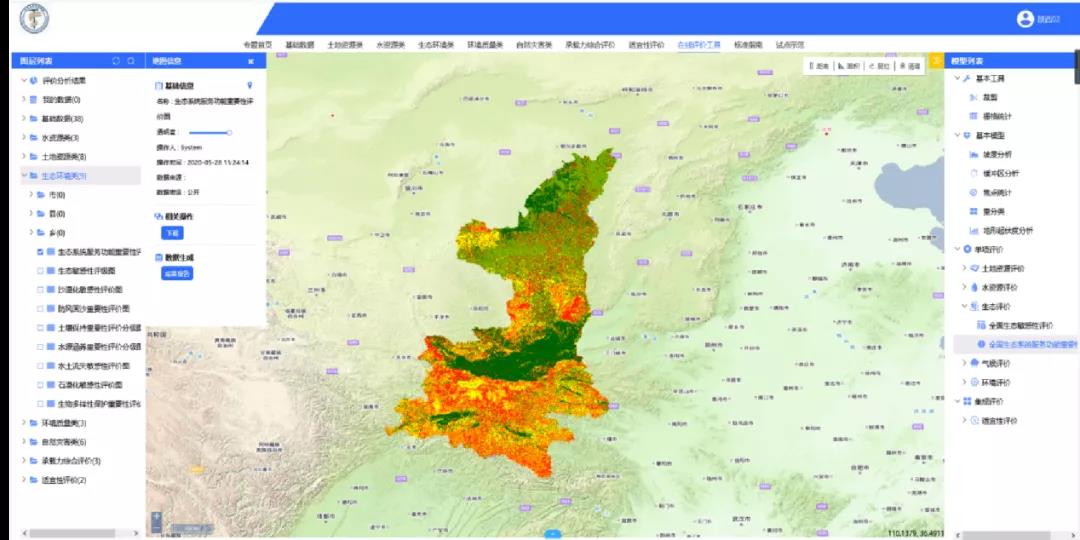Click the map zoom-in plus button
1080x540 pixels.
click(156, 517)
